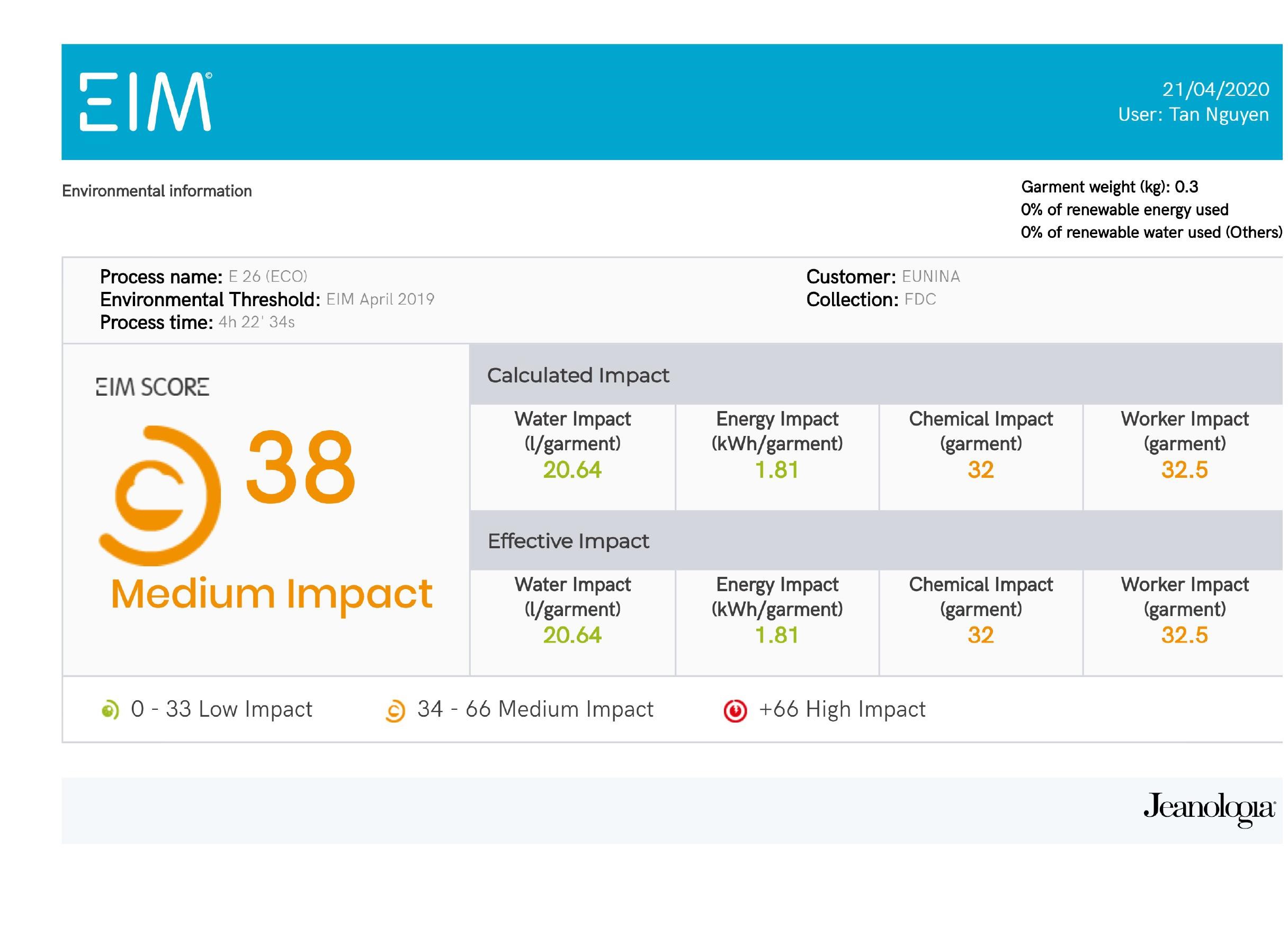Click the 'Customer:' label
This screenshot has height=945, width=1288.
pyautogui.click(x=851, y=277)
